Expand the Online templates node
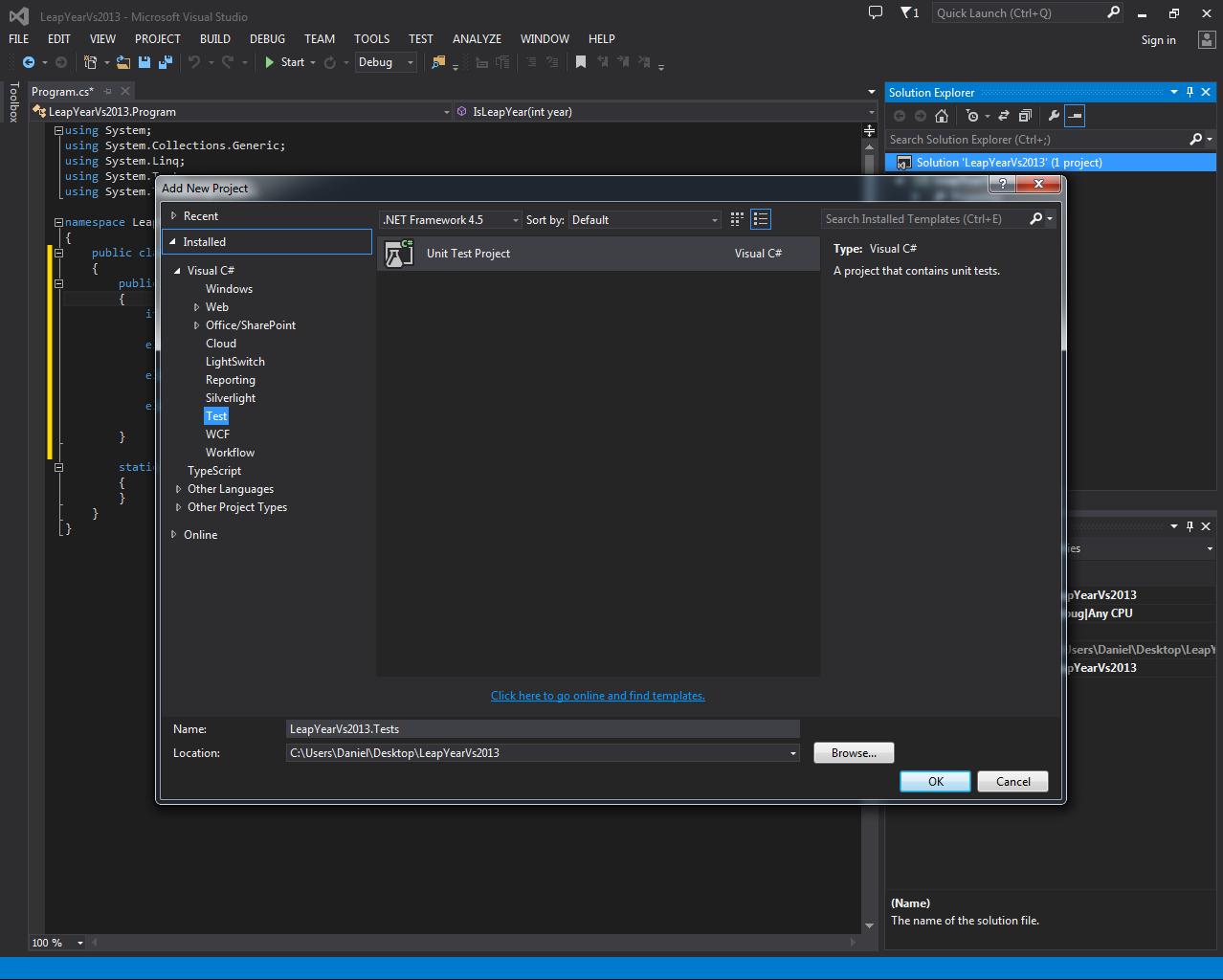This screenshot has width=1223, height=980. [x=173, y=535]
